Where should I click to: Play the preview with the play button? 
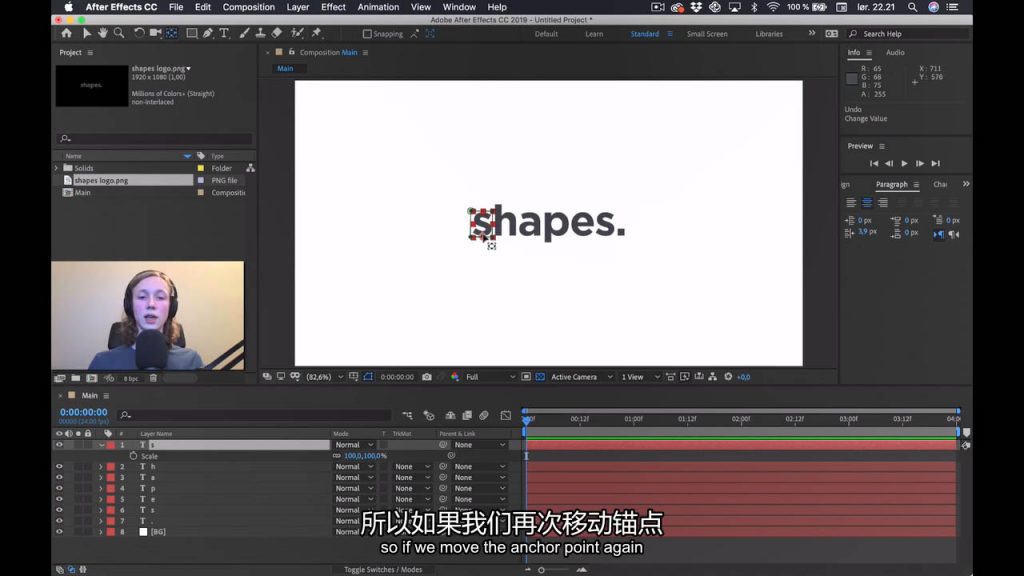click(x=904, y=163)
